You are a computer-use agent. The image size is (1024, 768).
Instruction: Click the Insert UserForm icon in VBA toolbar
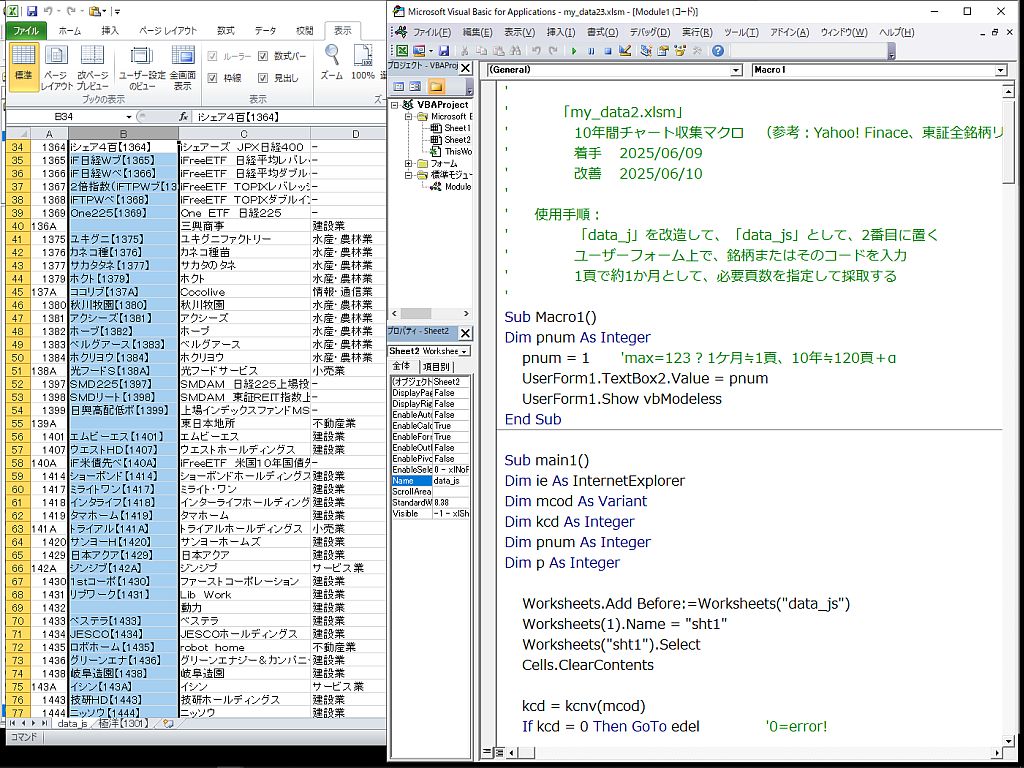(419, 50)
